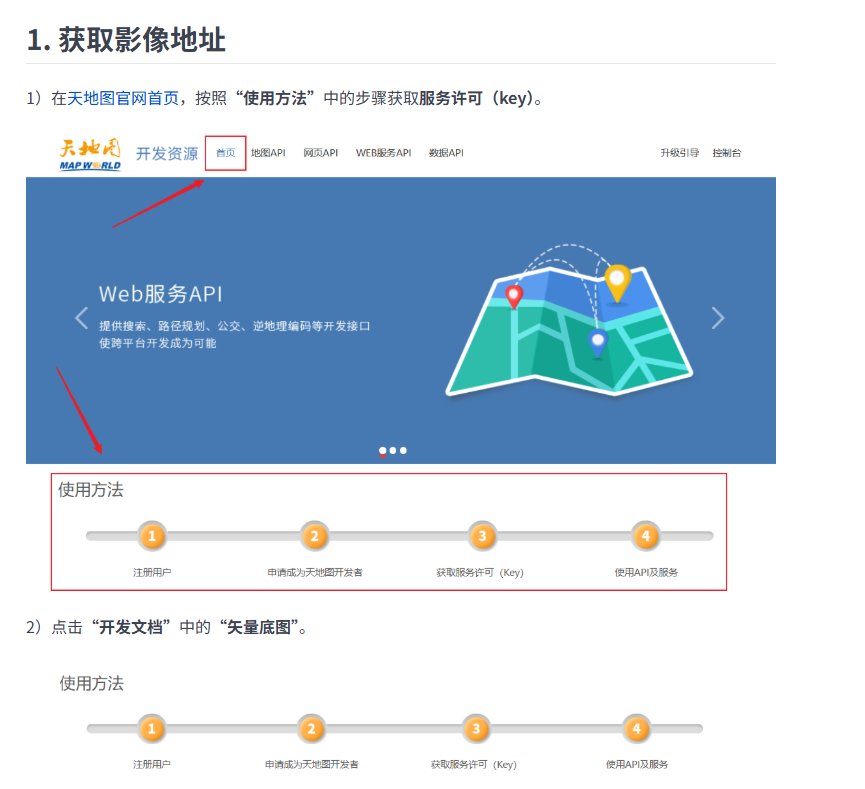
Task: Click step 1 circle in bottom 使用方法
Action: pyautogui.click(x=152, y=729)
